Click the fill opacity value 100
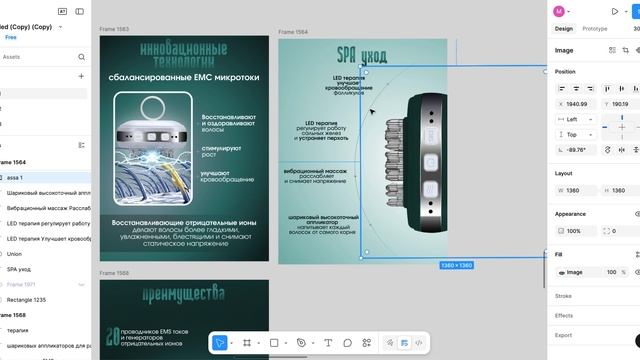Viewport: 640px width, 360px height. coord(611,272)
